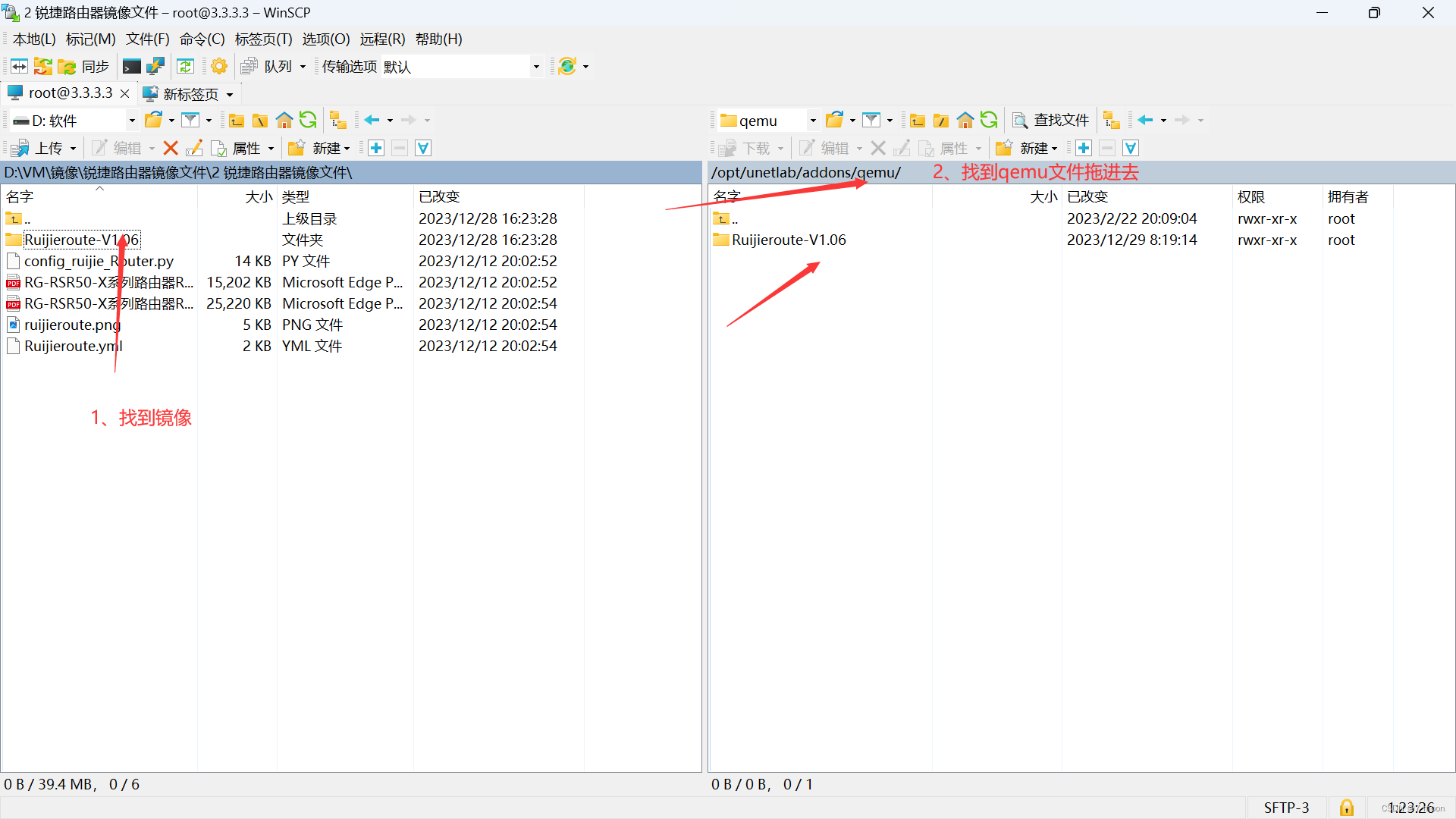
Task: Open the 标记(M) menu
Action: [91, 39]
